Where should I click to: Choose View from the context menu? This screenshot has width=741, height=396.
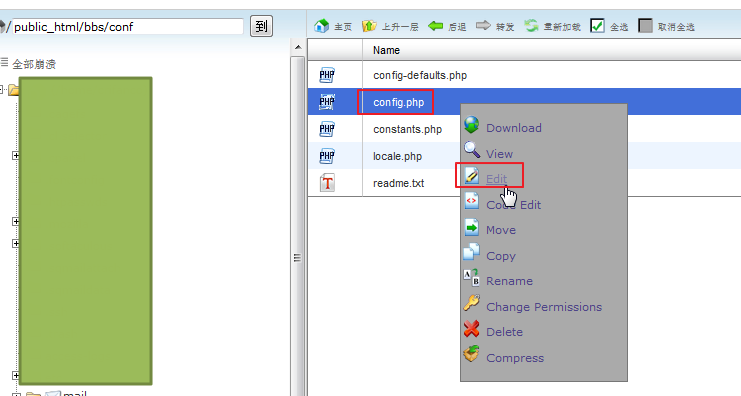click(x=499, y=154)
